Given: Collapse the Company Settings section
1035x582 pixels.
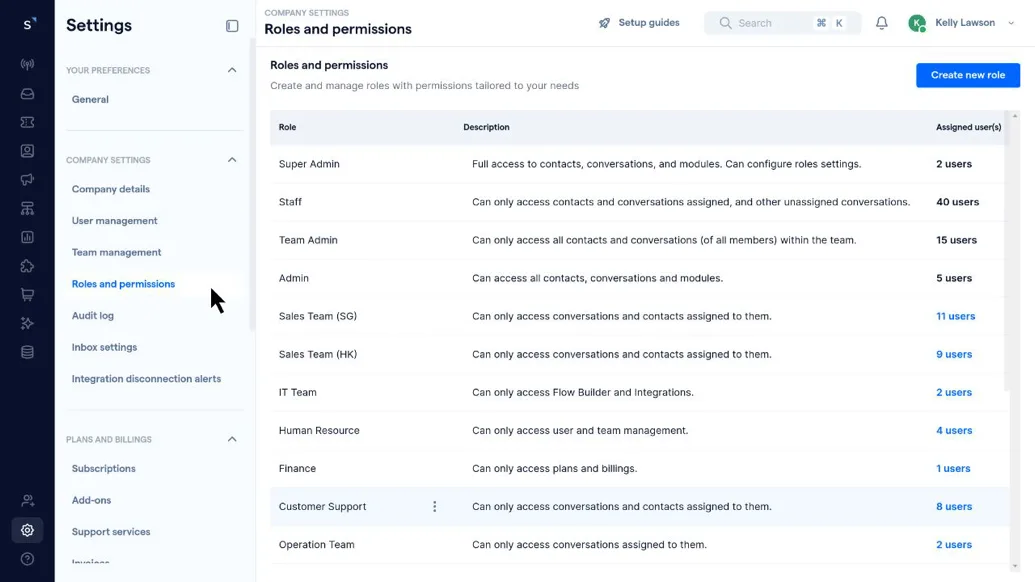Looking at the screenshot, I should point(232,160).
